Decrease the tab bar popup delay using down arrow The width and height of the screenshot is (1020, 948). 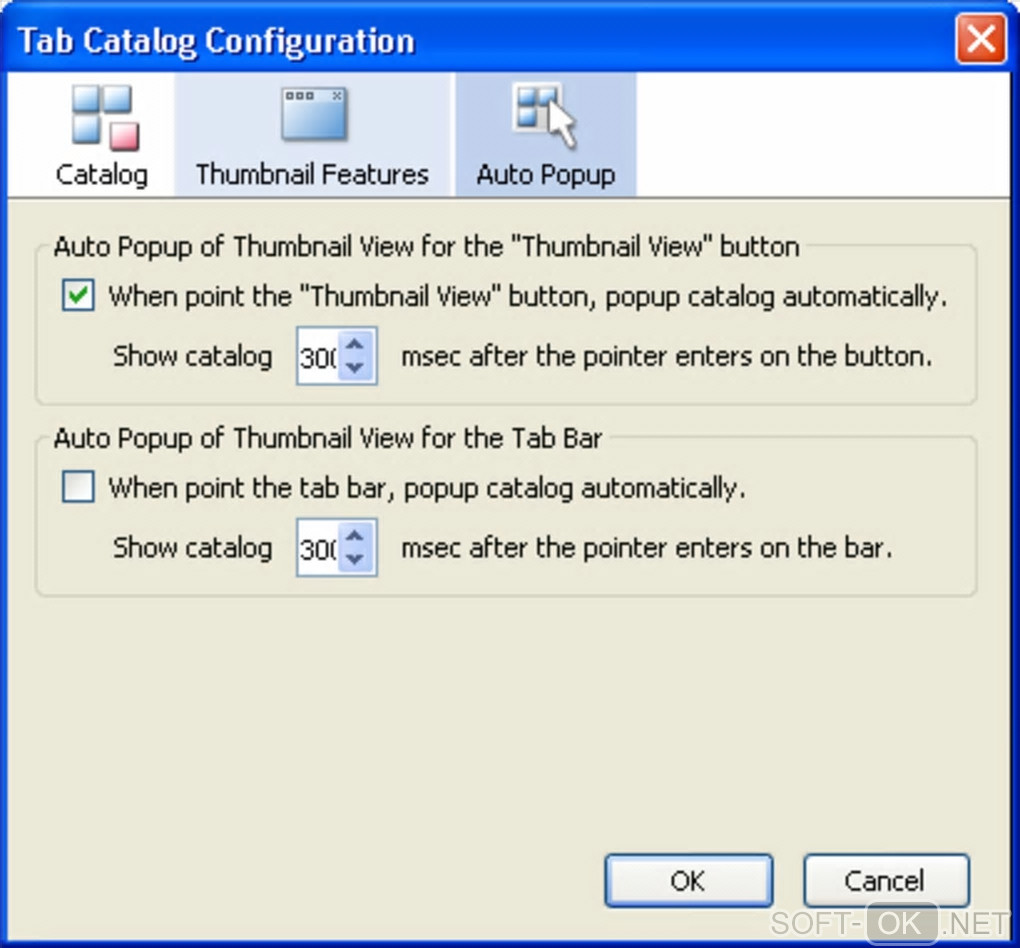pyautogui.click(x=353, y=558)
